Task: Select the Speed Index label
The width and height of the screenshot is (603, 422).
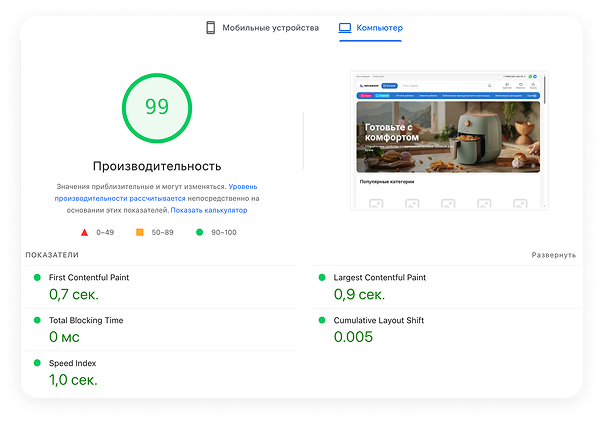Action: point(72,363)
